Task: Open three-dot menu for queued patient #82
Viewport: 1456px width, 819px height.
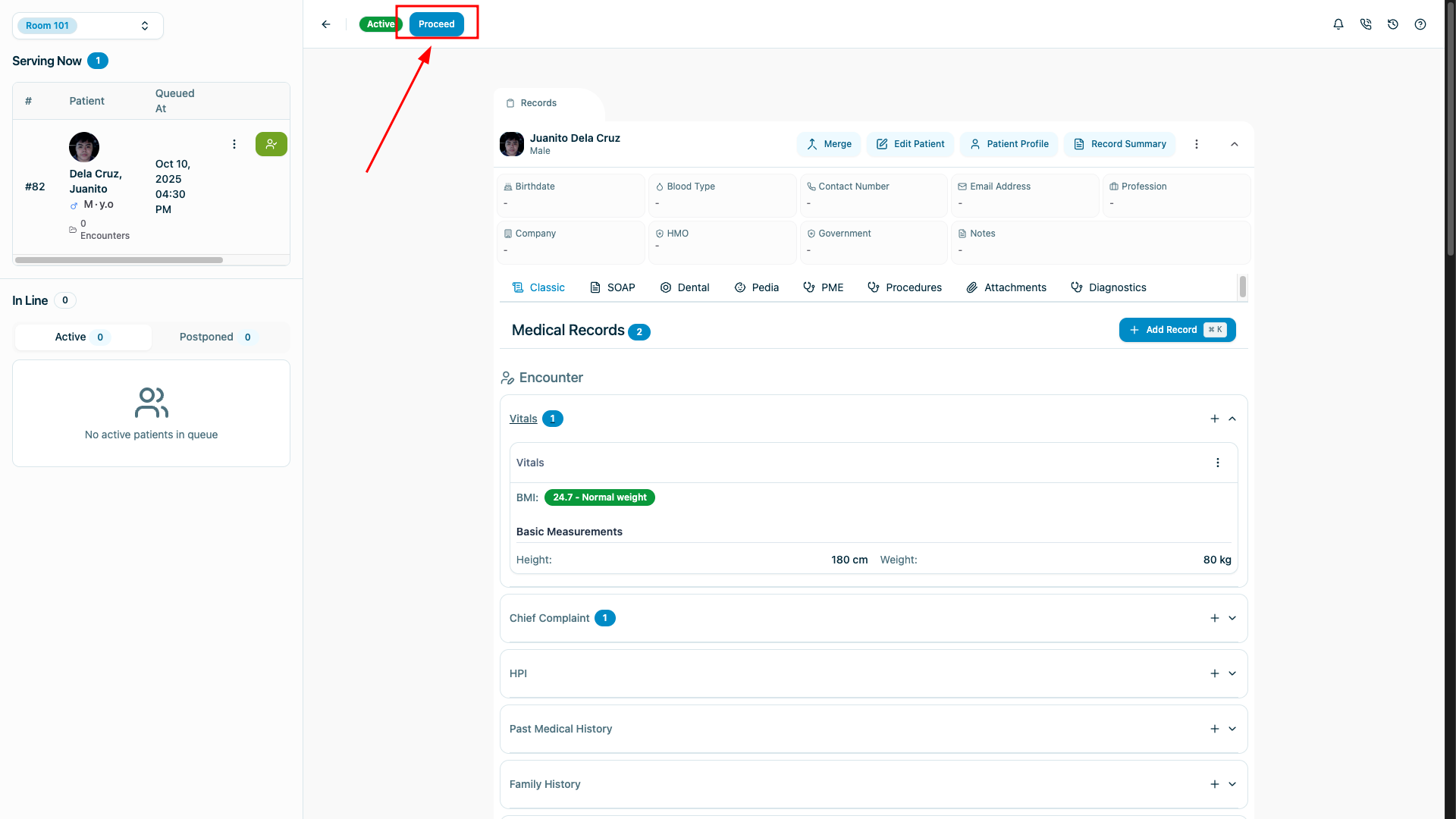Action: [234, 144]
